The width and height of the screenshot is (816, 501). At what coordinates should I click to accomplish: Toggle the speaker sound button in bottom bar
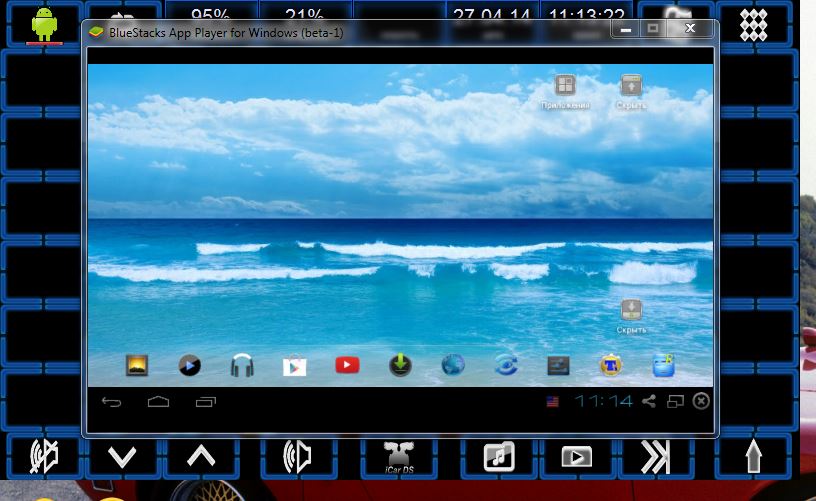(297, 457)
